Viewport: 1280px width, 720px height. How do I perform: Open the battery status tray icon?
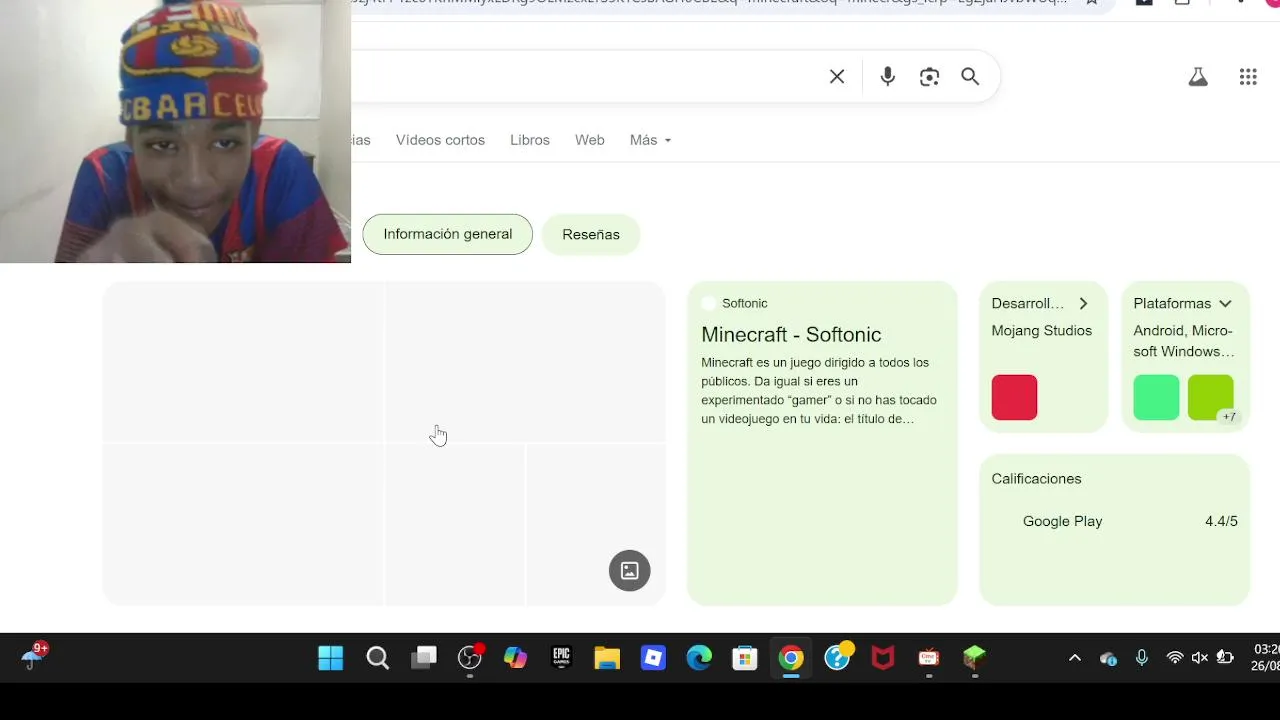[x=1226, y=658]
